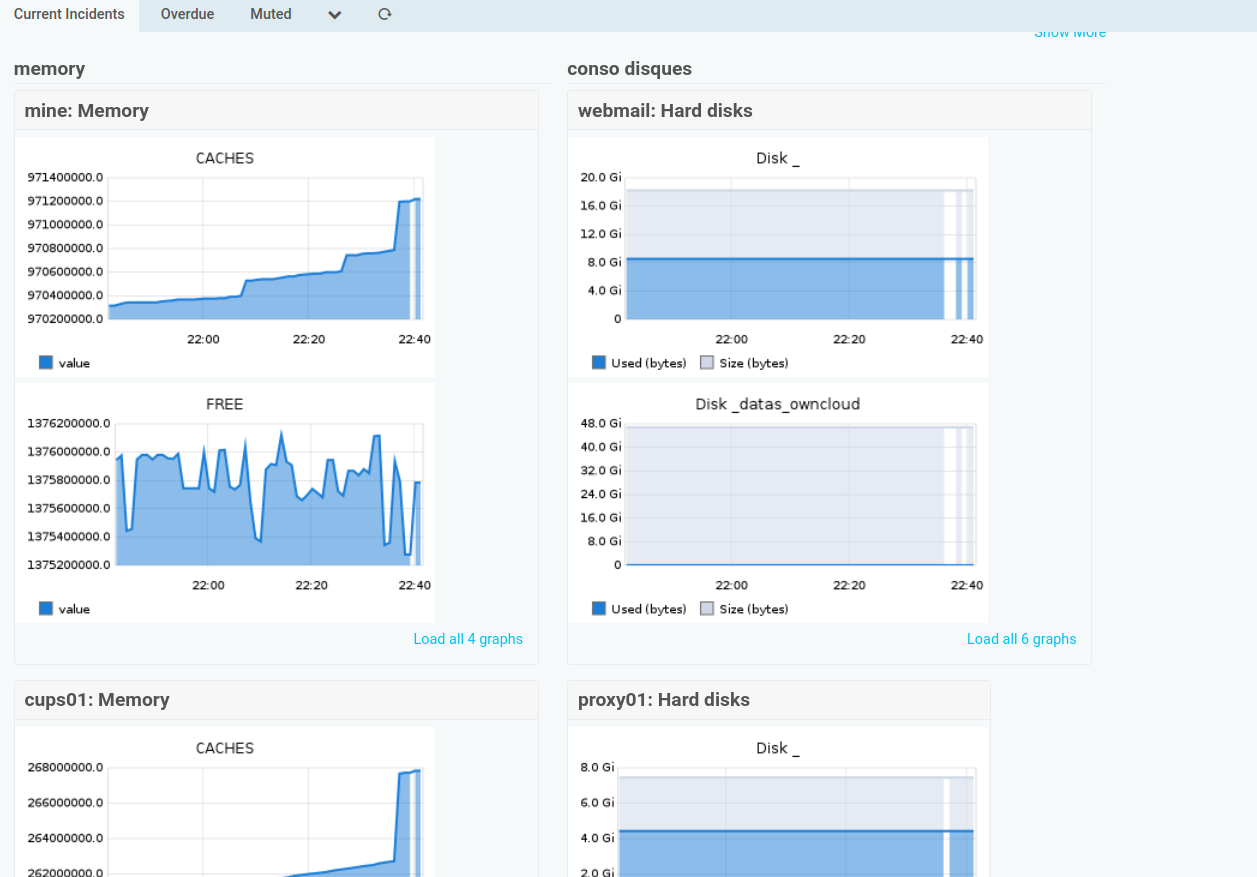The height and width of the screenshot is (877, 1257).
Task: Open the webmail: Hard disks panel title
Action: (x=665, y=111)
